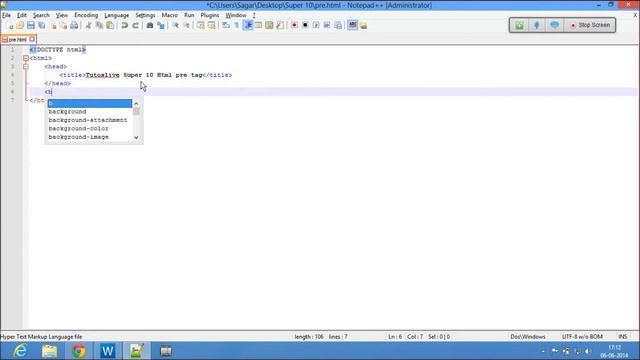Toggle the ABC spell check toolbar icon

[353, 25]
